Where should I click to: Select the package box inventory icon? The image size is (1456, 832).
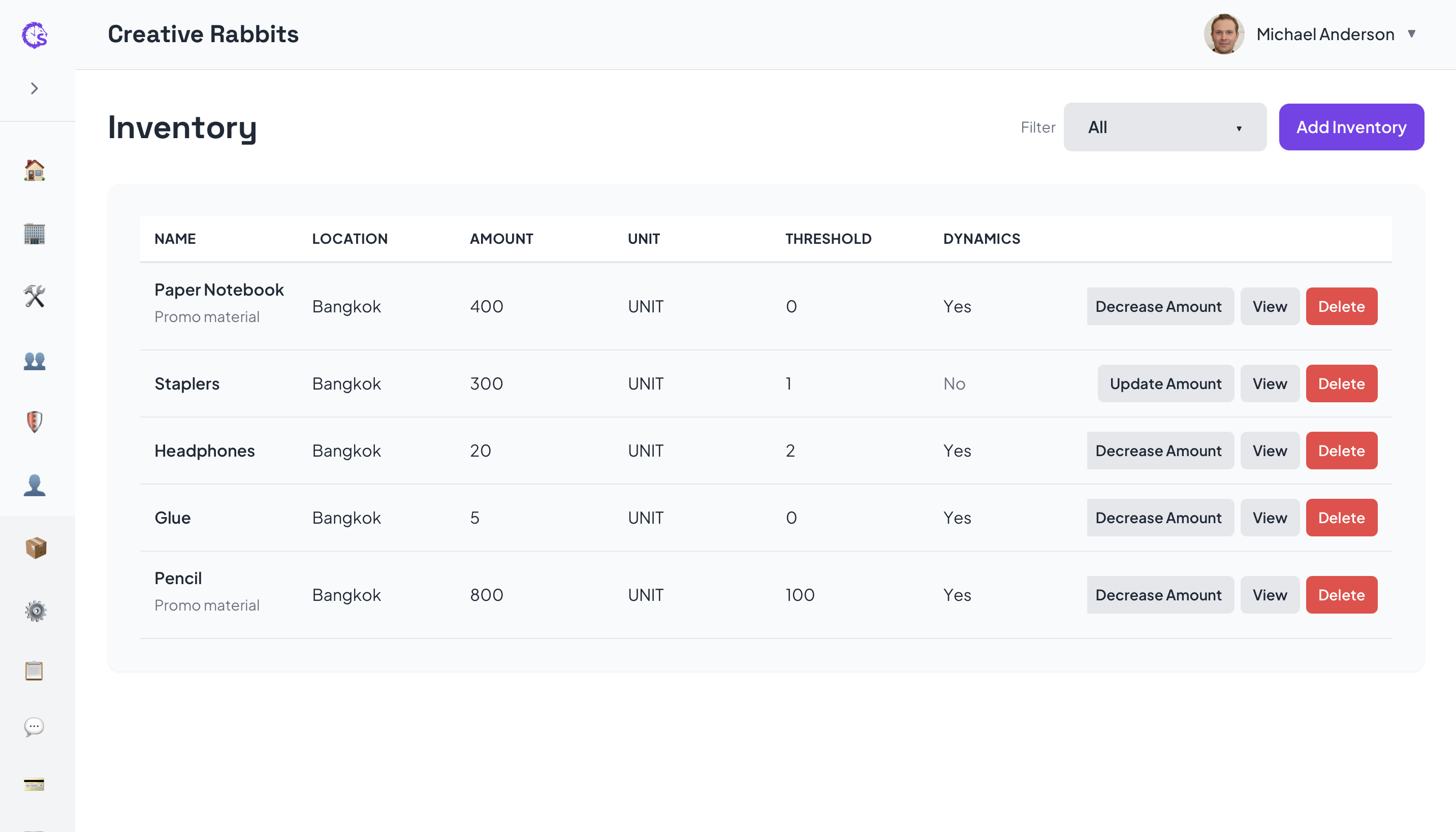pyautogui.click(x=36, y=548)
